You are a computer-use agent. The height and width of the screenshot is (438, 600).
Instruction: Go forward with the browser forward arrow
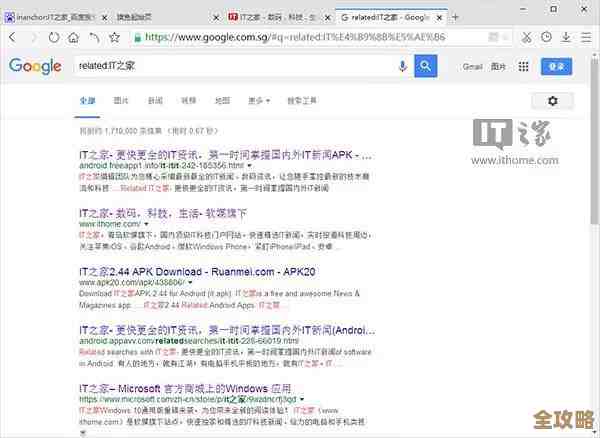point(34,37)
